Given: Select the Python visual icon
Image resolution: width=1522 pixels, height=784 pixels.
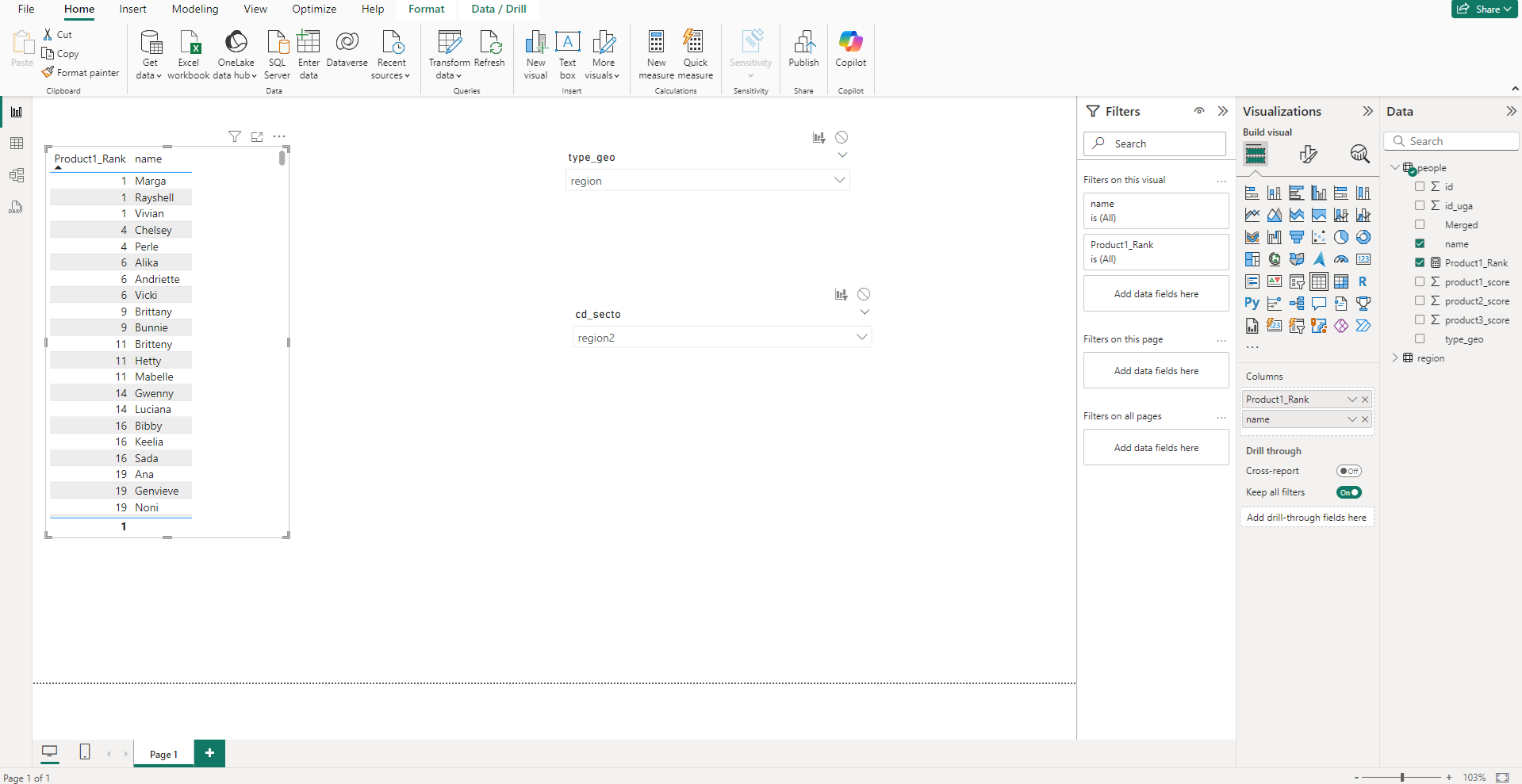Looking at the screenshot, I should (1252, 304).
